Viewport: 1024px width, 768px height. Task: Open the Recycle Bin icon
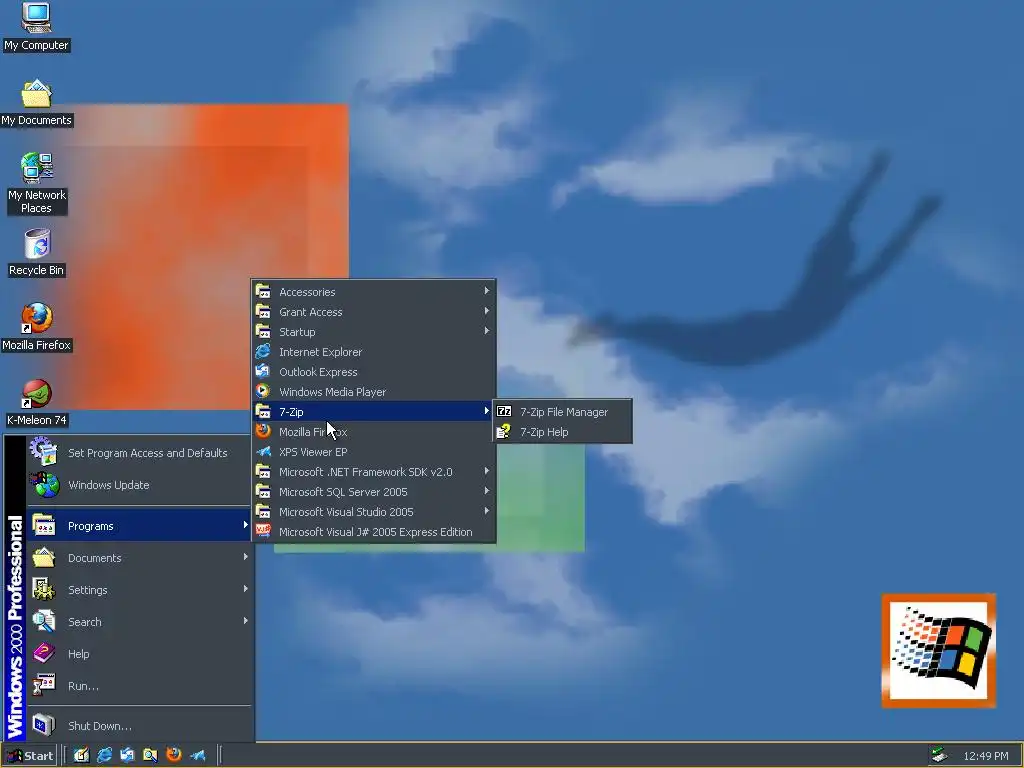pos(37,252)
